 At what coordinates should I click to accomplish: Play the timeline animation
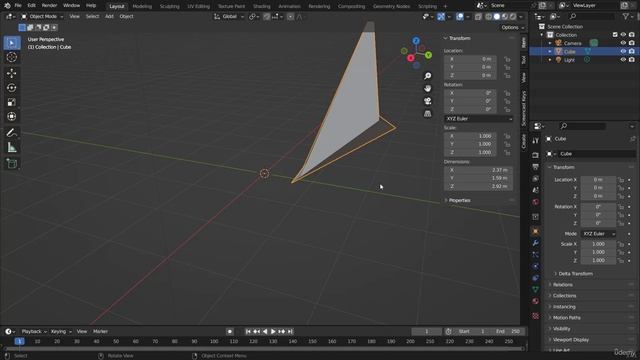273,331
